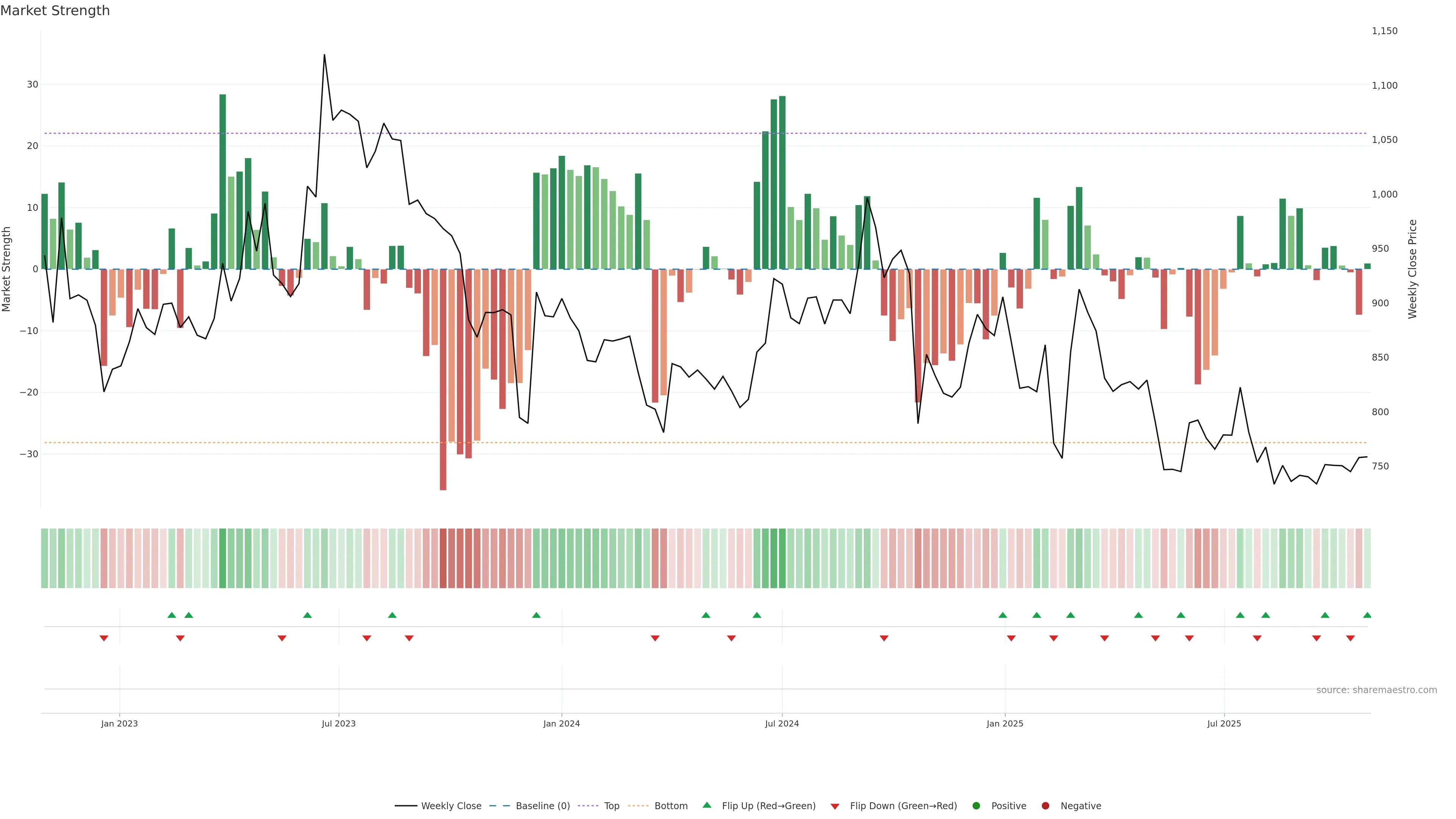Click the darkest red heatmap strip cell
Image resolution: width=1456 pixels, height=819 pixels.
pyautogui.click(x=443, y=558)
